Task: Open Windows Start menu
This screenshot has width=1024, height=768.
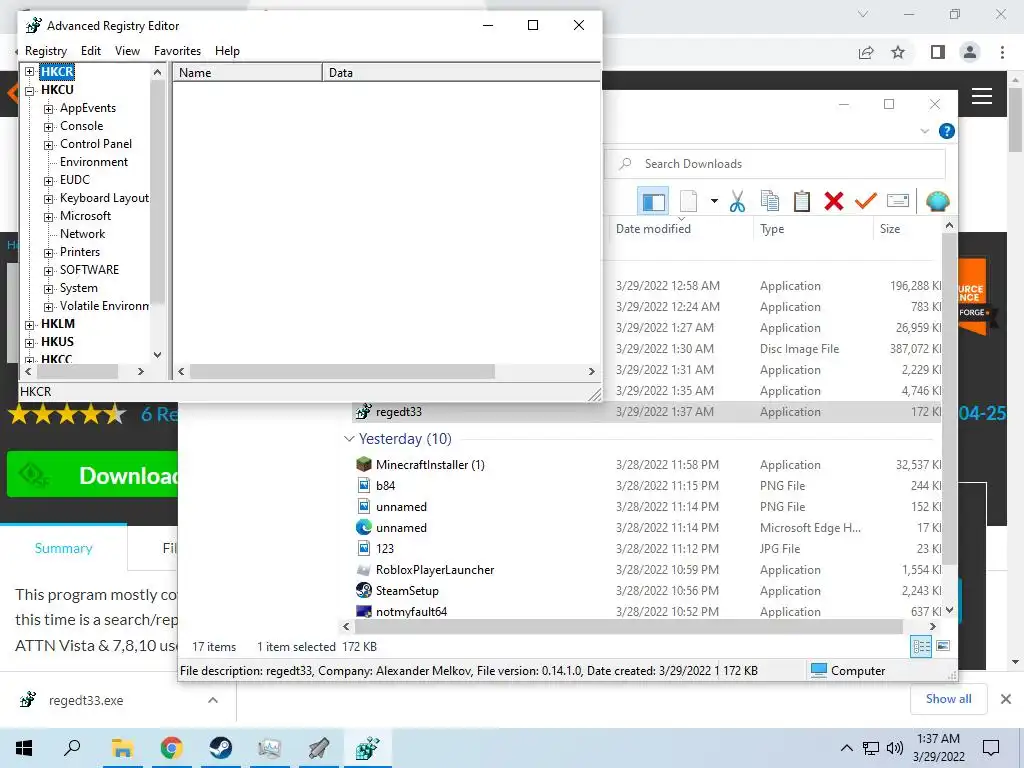Action: click(24, 748)
